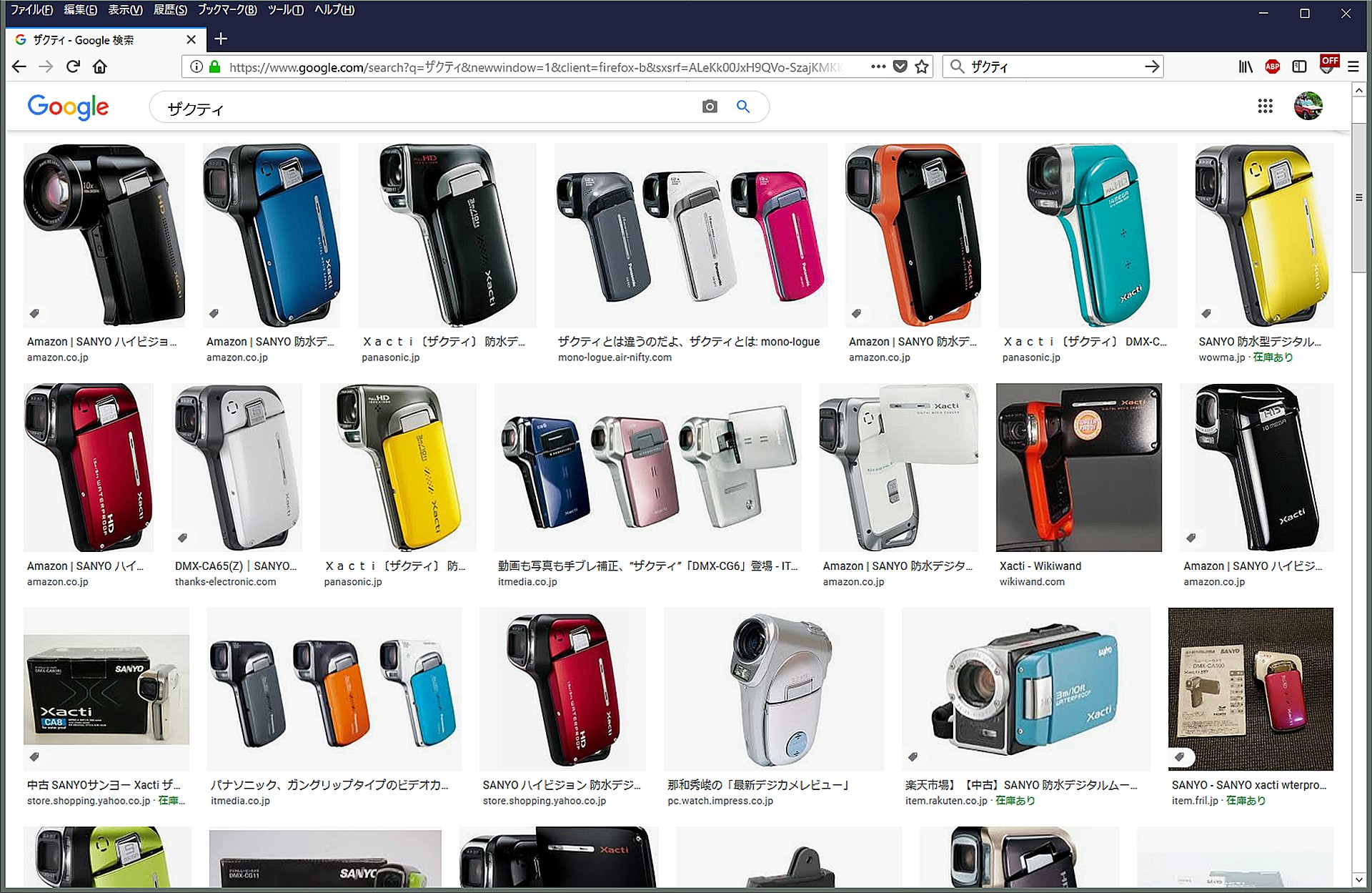Open page actions three-dots menu
This screenshot has width=1372, height=893.
tap(878, 66)
